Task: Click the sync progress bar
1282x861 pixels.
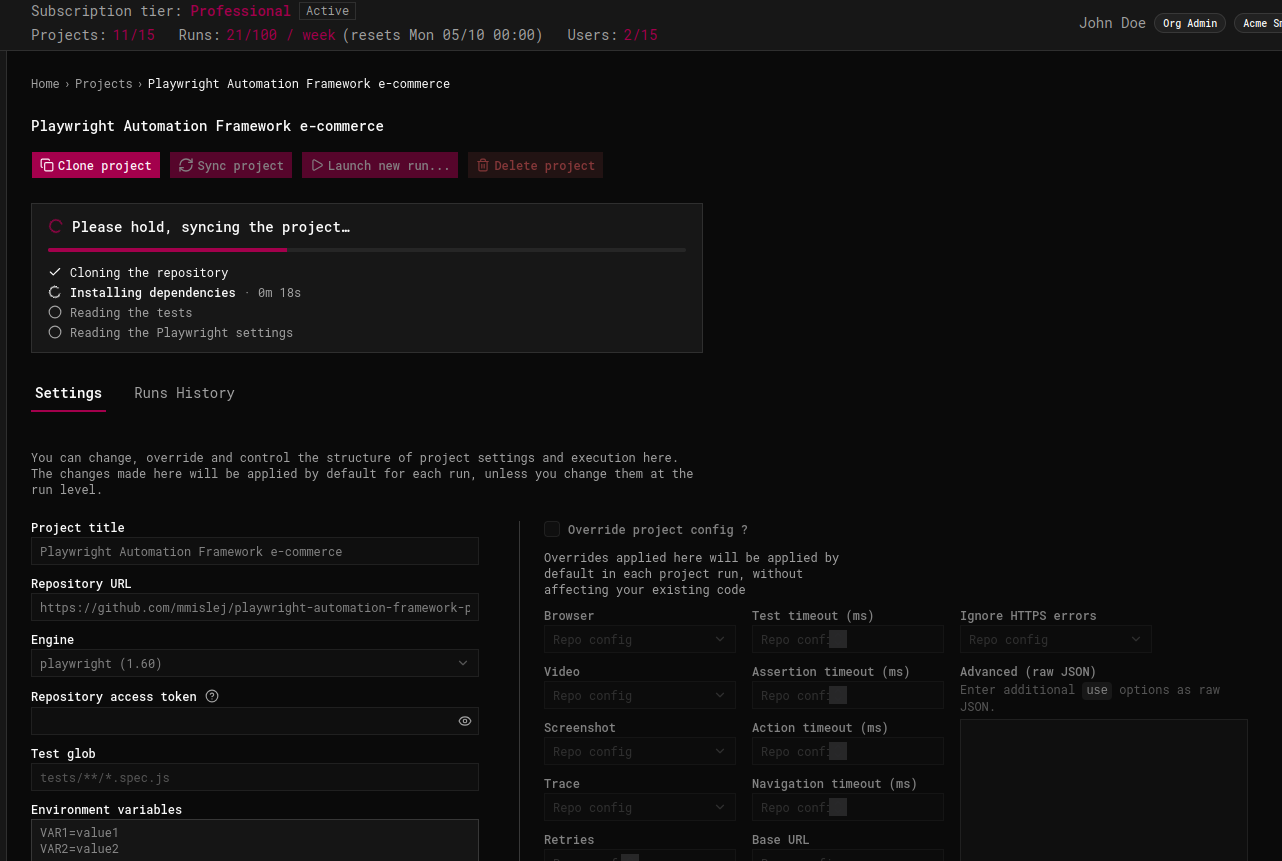Action: (367, 249)
